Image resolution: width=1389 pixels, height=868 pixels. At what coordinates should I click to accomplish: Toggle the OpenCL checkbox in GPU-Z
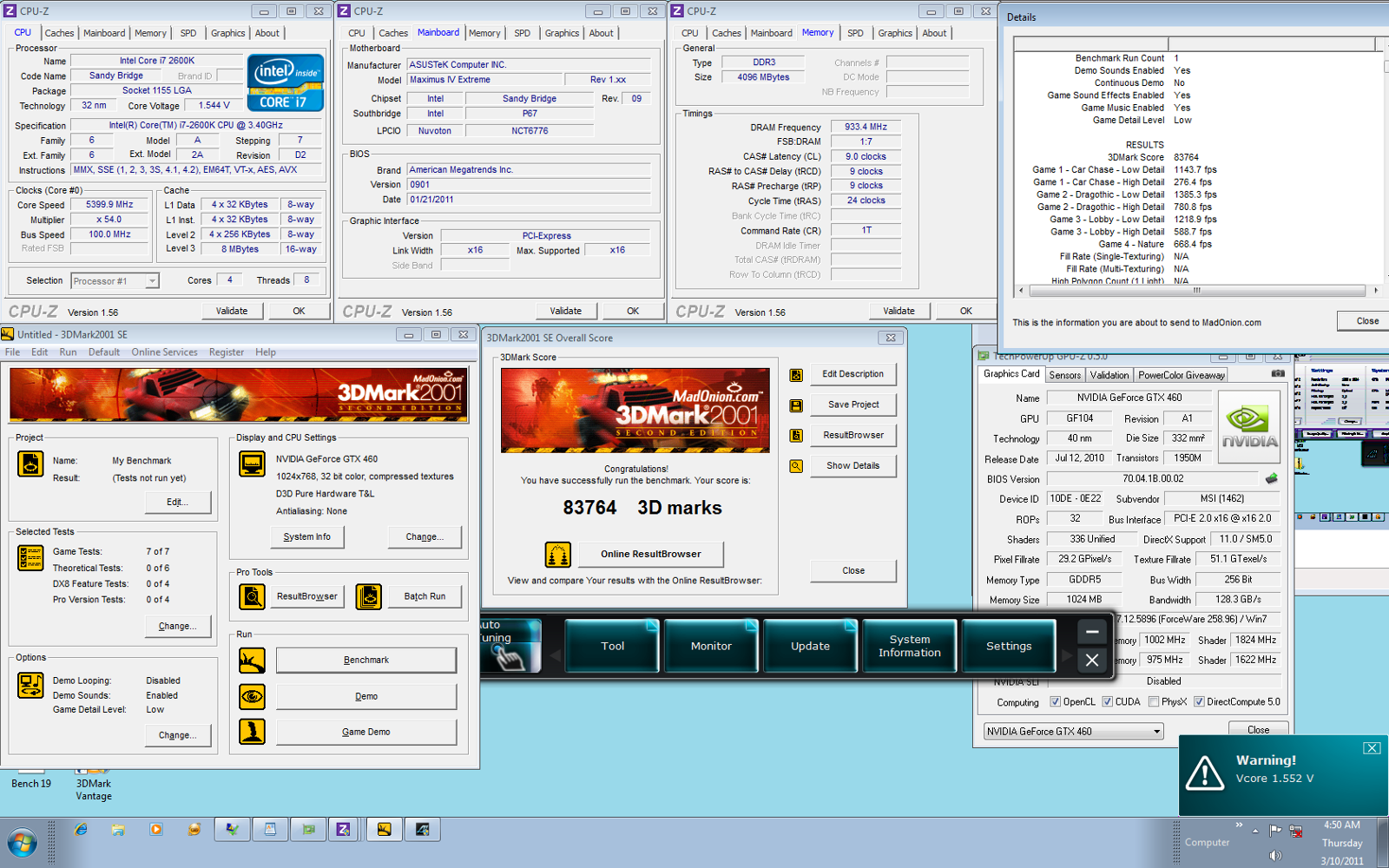click(x=1056, y=702)
